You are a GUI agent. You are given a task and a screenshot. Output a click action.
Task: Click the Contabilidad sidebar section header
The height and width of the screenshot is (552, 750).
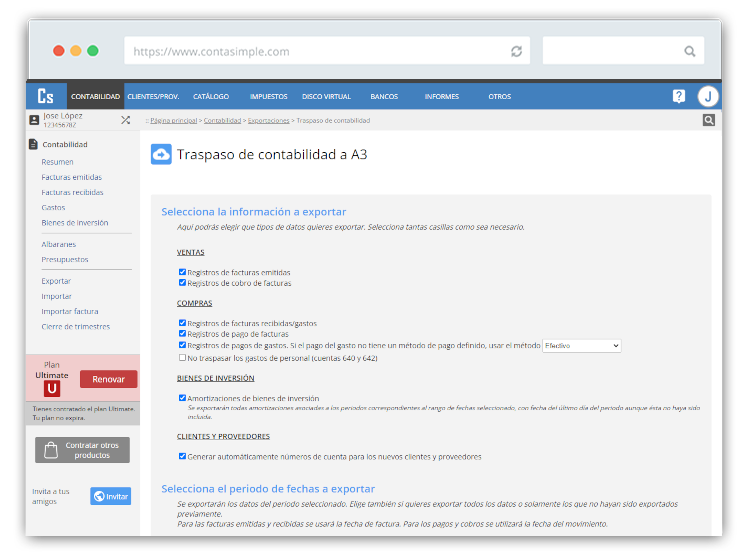click(65, 144)
